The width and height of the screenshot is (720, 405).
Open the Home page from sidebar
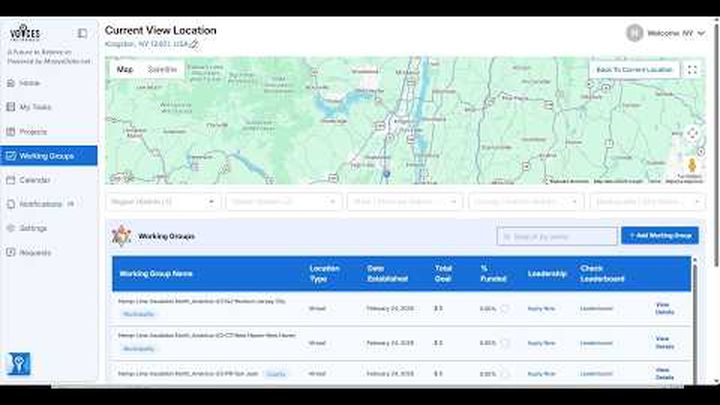coord(30,83)
